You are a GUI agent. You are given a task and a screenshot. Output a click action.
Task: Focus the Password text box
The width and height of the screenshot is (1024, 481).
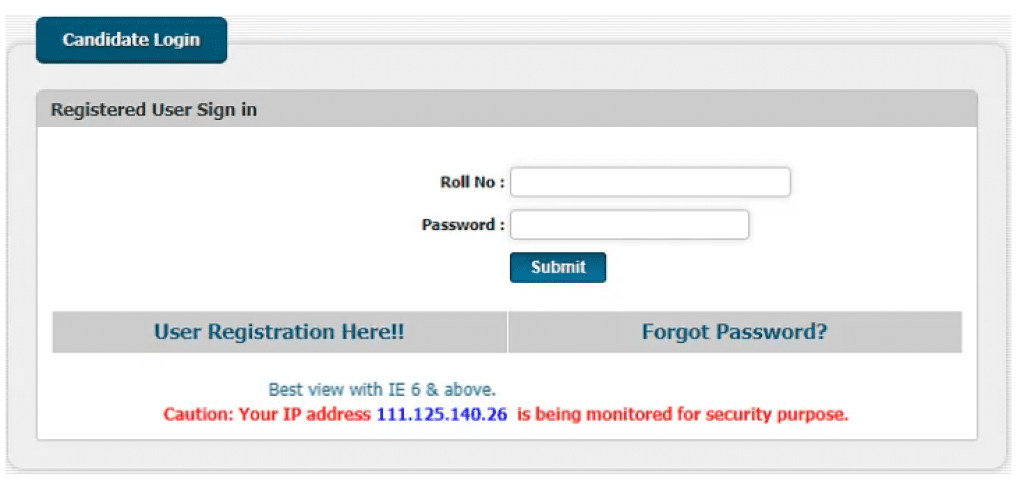coord(629,225)
